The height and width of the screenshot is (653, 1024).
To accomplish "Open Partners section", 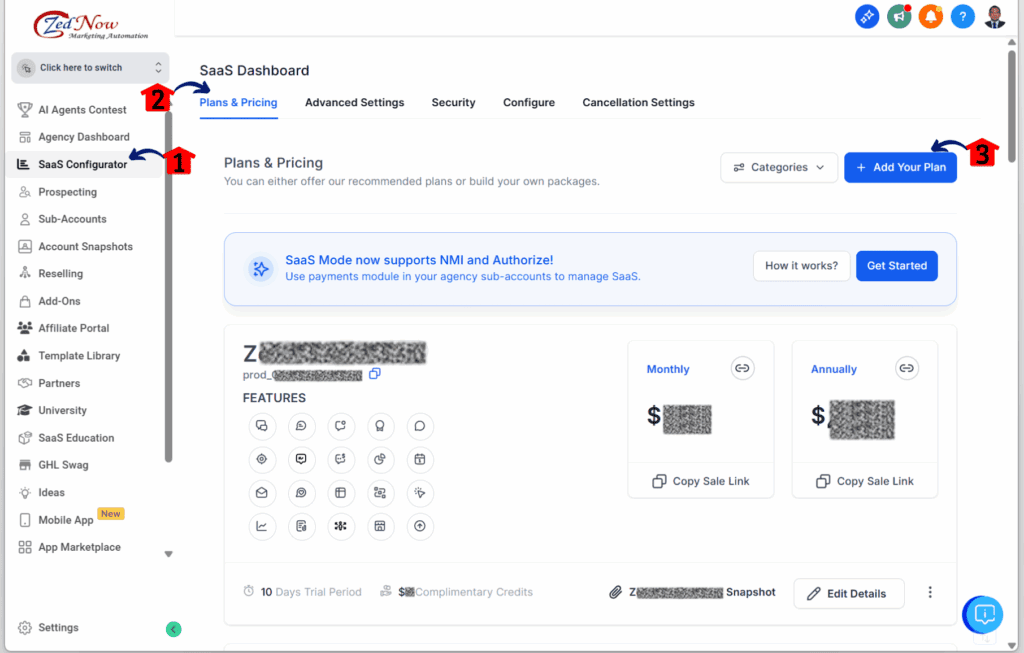I will click(59, 383).
